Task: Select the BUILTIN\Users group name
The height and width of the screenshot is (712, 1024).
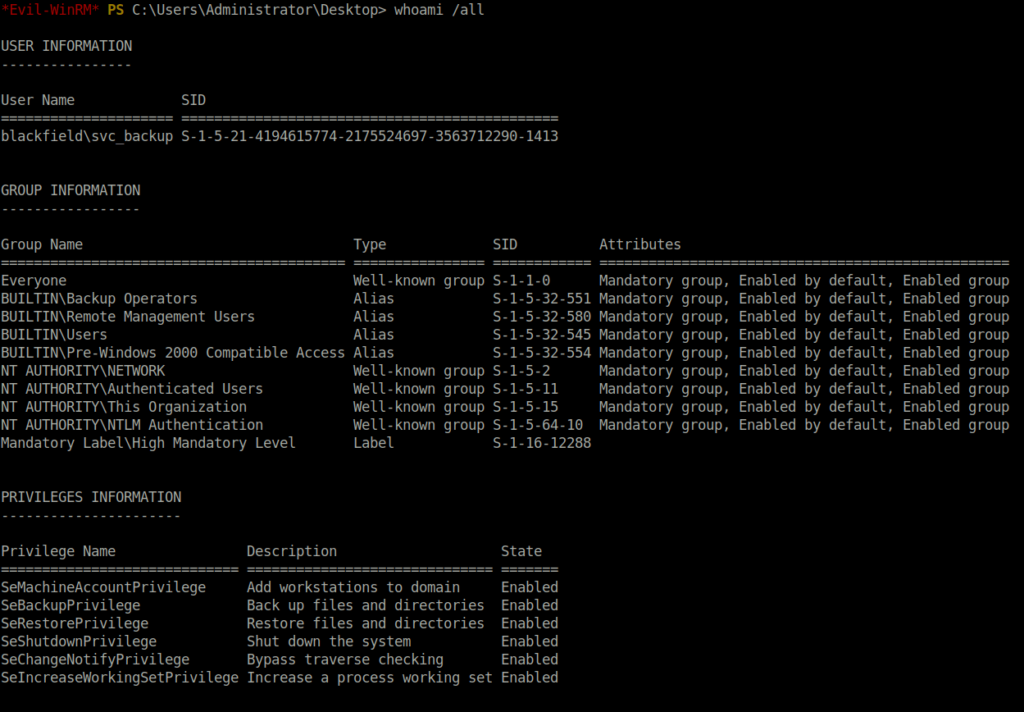Action: click(x=54, y=334)
